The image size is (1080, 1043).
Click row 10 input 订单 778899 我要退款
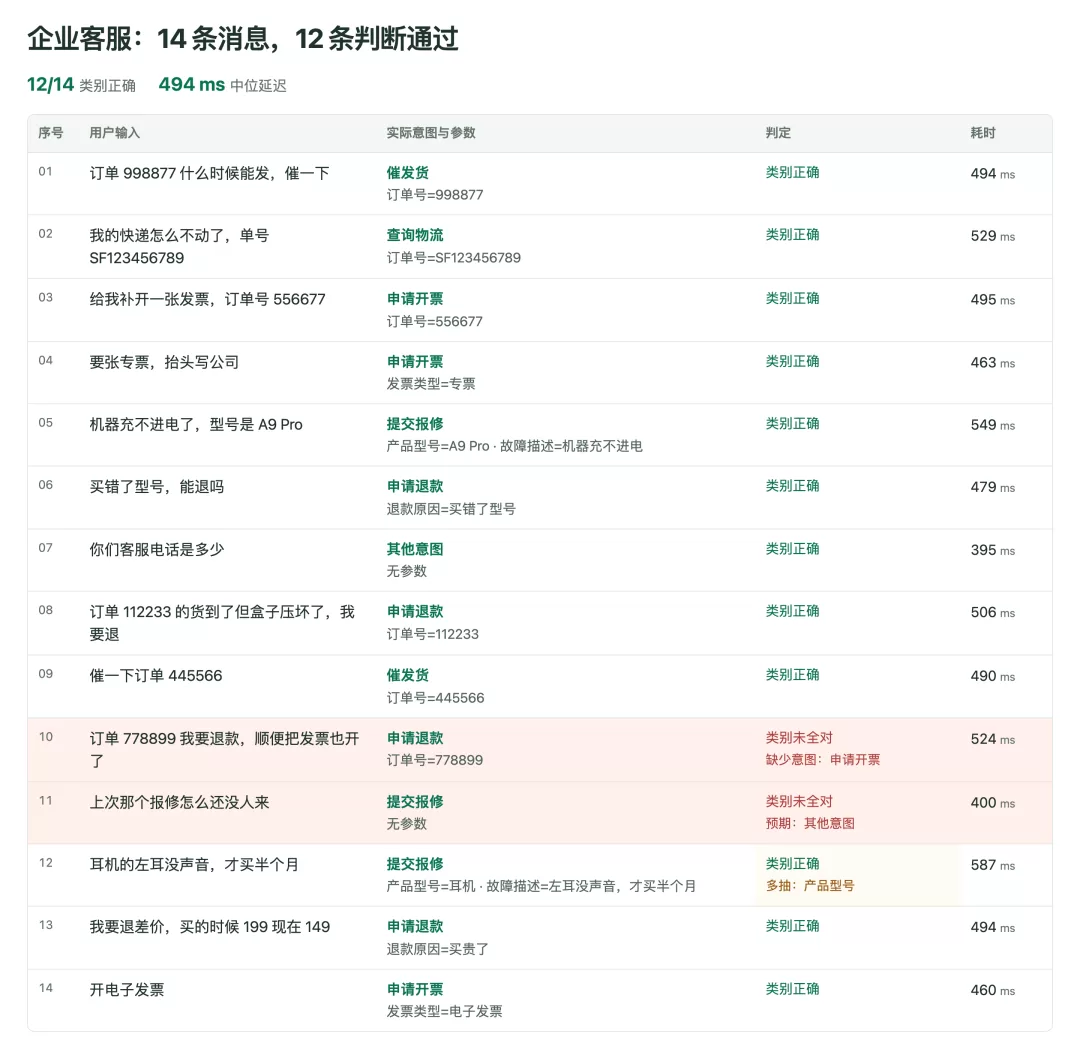pos(225,750)
